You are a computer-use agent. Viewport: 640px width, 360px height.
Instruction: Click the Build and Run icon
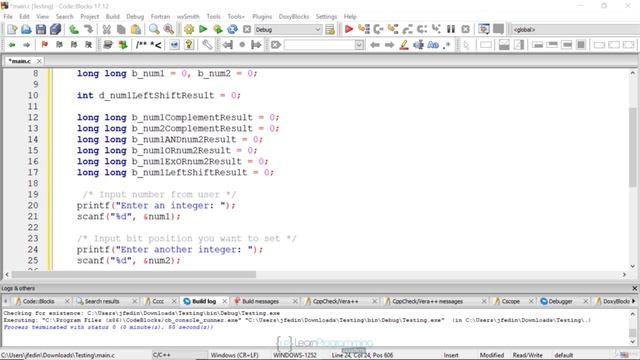click(218, 29)
